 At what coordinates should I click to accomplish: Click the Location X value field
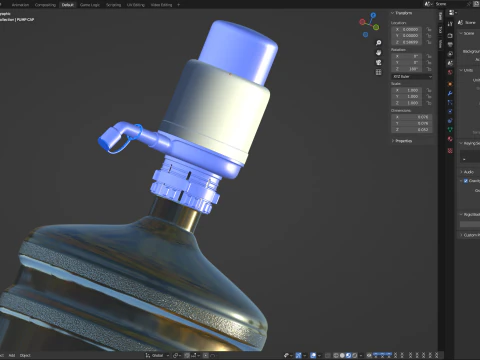tap(407, 29)
